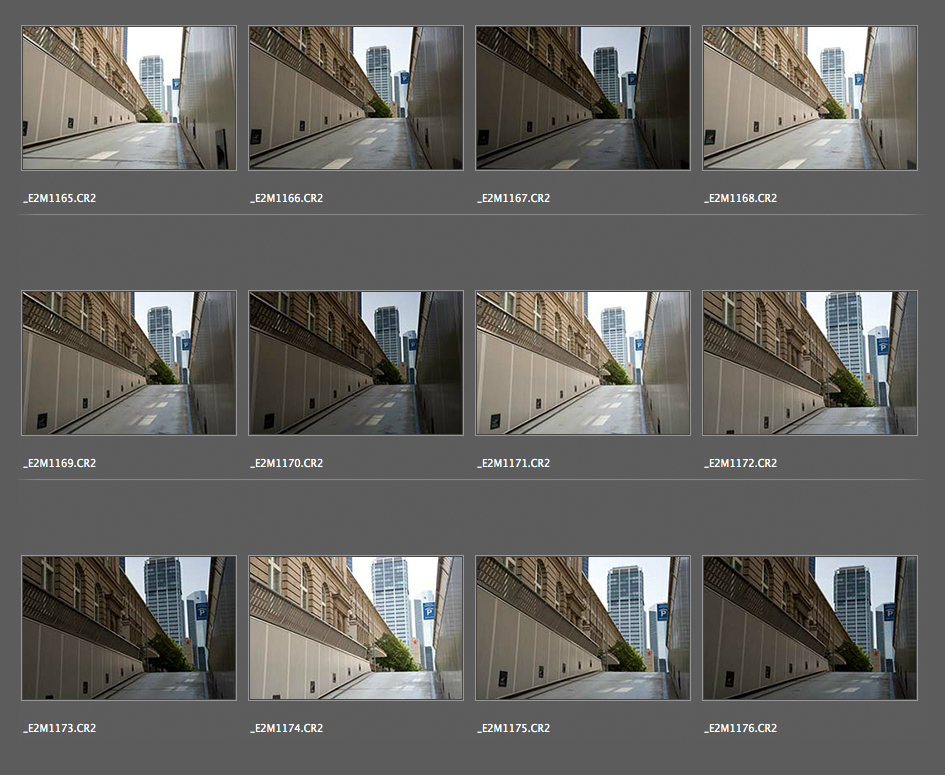Select the _E2M1174.CR2 filename text
Viewport: 945px width, 775px height.
pos(286,728)
